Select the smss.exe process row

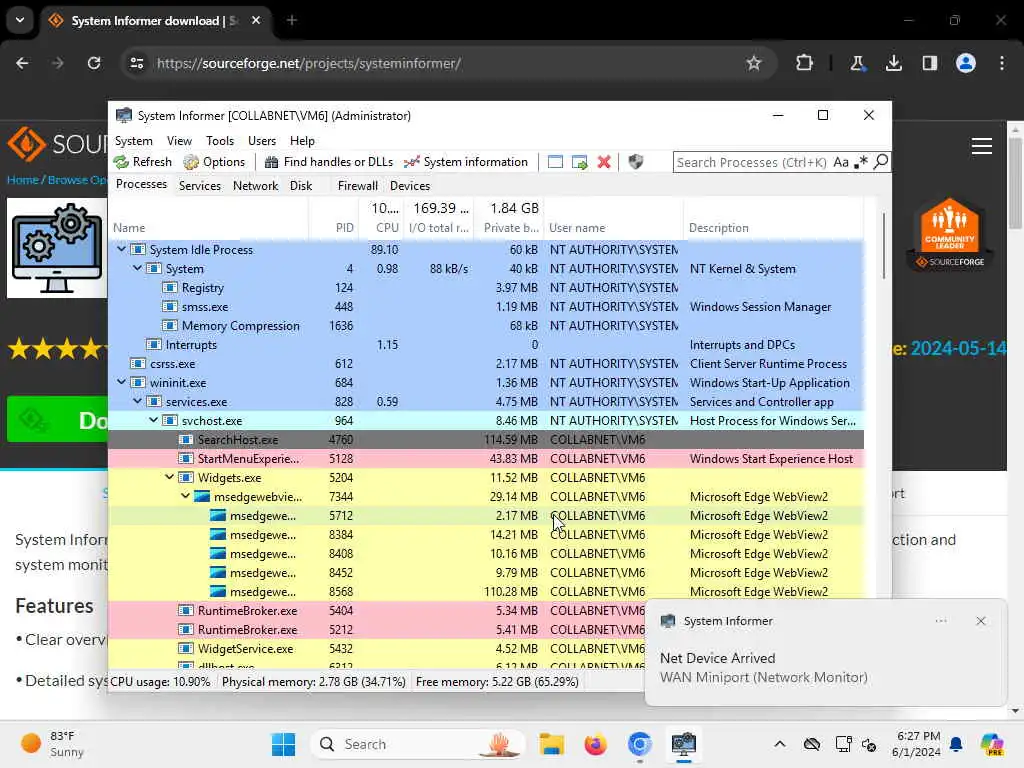click(x=486, y=306)
